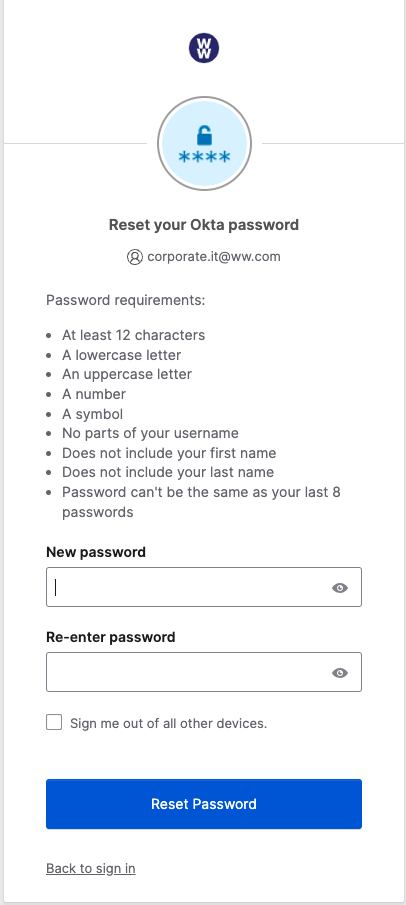Screen dimensions: 406x905
Task: Click the 'At least 12 characters' requirement
Action: pyautogui.click(x=133, y=335)
